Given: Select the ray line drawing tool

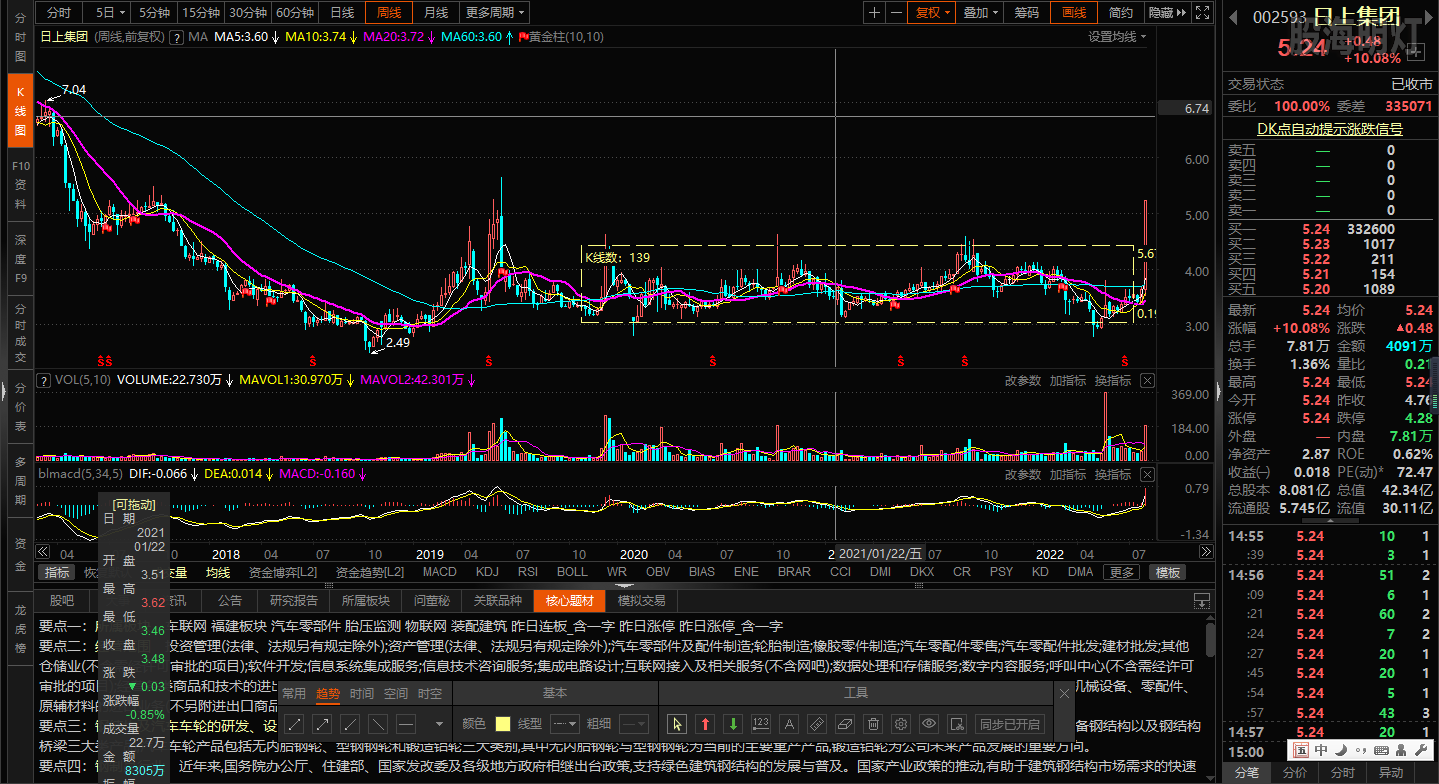Looking at the screenshot, I should pyautogui.click(x=351, y=723).
